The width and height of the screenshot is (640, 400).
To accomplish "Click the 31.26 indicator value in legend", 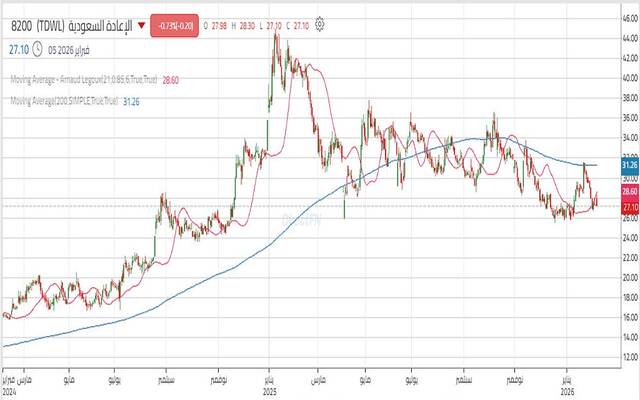I will pyautogui.click(x=131, y=101).
